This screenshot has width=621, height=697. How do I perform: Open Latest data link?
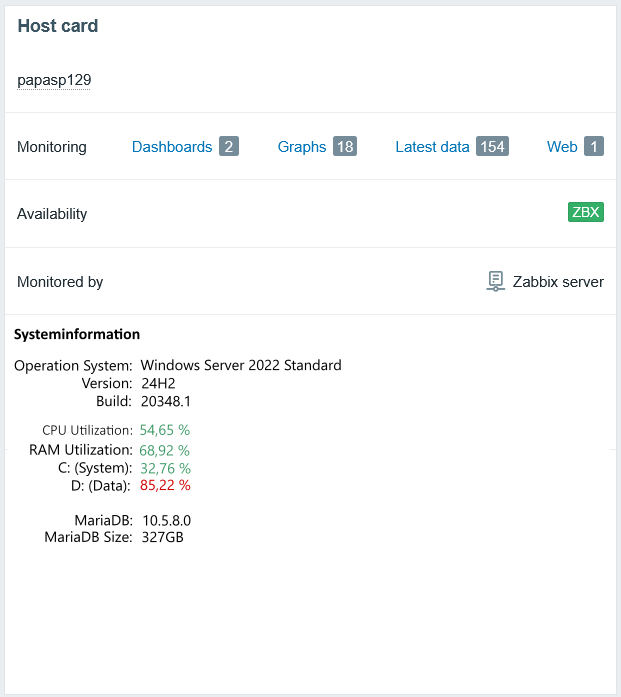tap(432, 147)
